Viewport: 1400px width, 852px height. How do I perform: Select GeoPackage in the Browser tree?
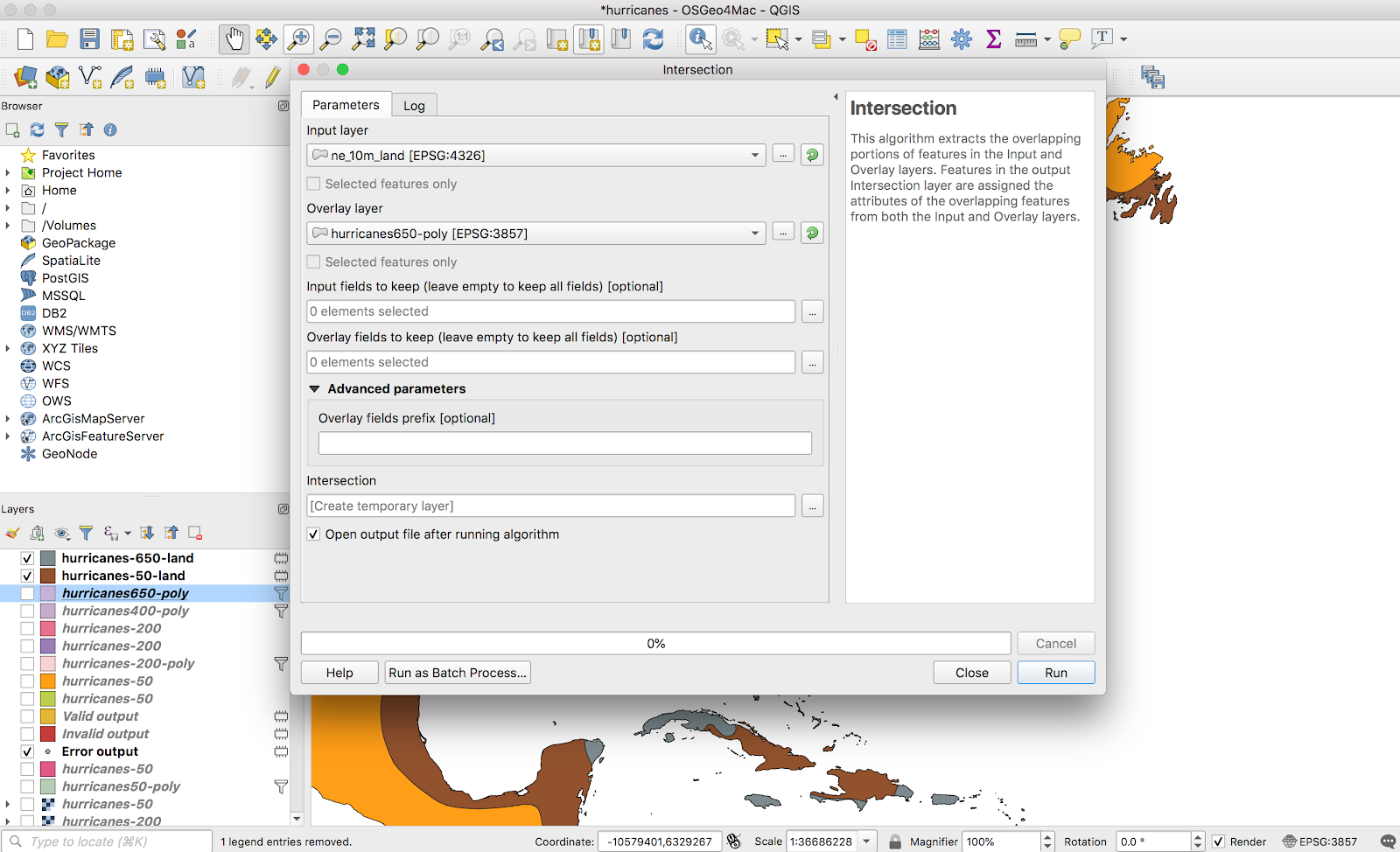pyautogui.click(x=79, y=243)
